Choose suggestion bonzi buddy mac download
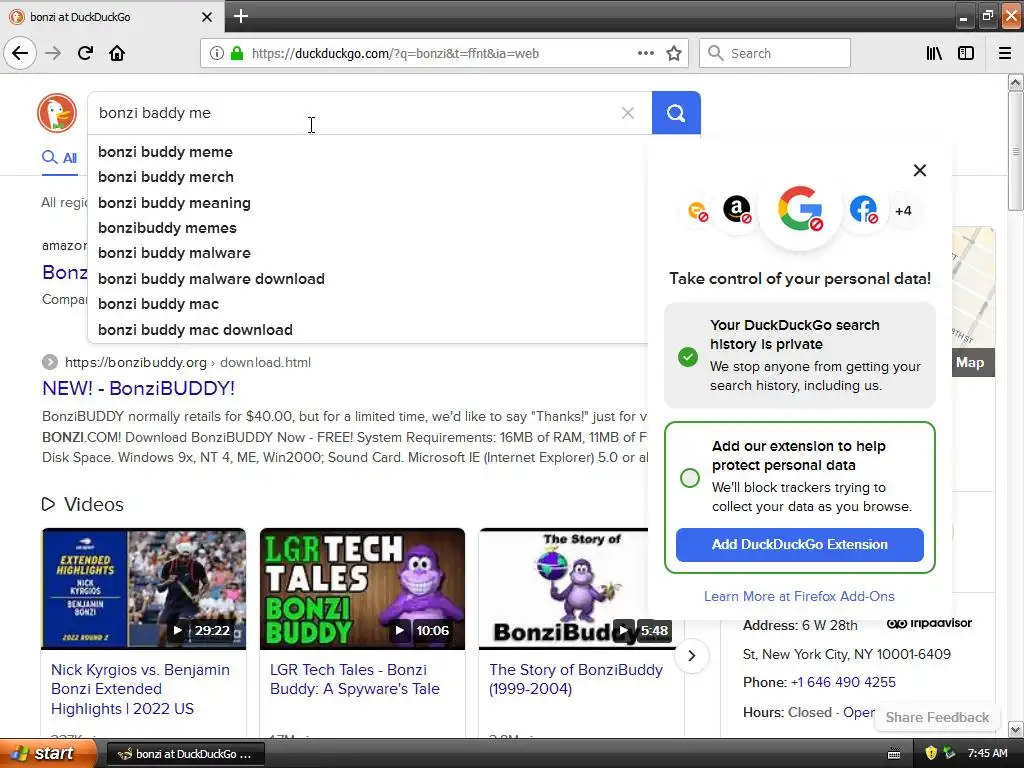1024x768 pixels. pyautogui.click(x=367, y=330)
